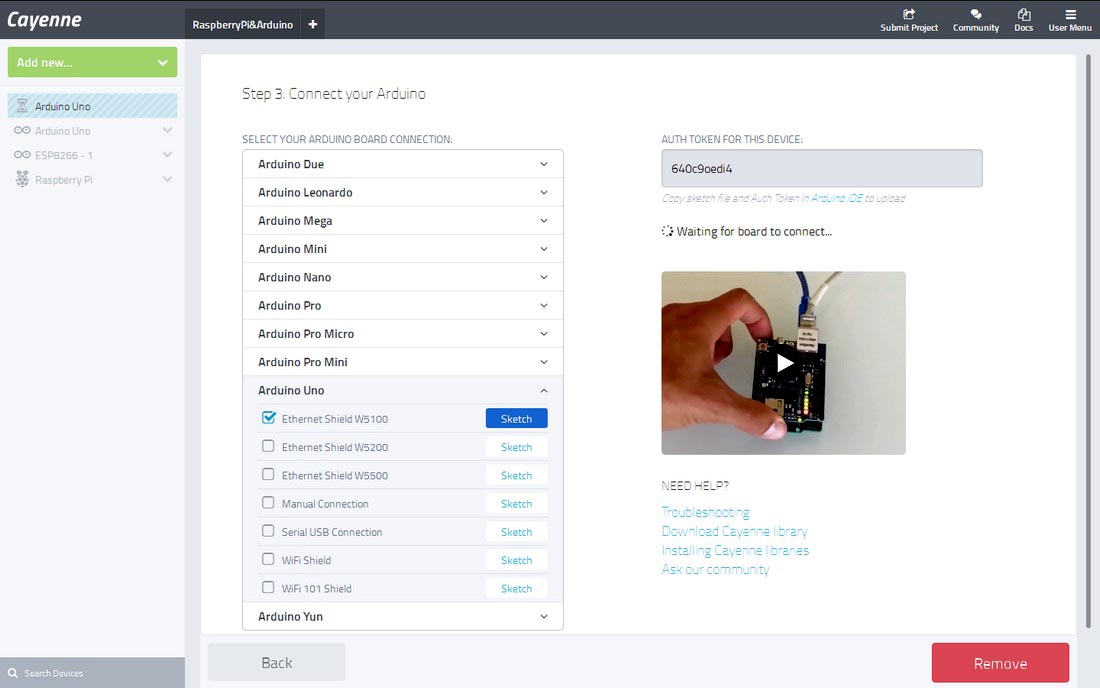Viewport: 1100px width, 688px height.
Task: Open the Community chat icon
Action: (x=975, y=14)
